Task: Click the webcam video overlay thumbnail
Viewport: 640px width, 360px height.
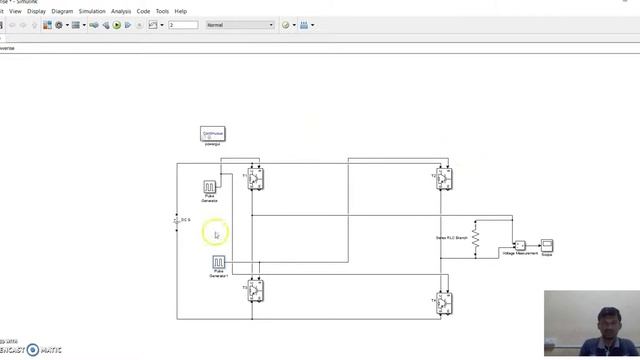Action: 592,323
